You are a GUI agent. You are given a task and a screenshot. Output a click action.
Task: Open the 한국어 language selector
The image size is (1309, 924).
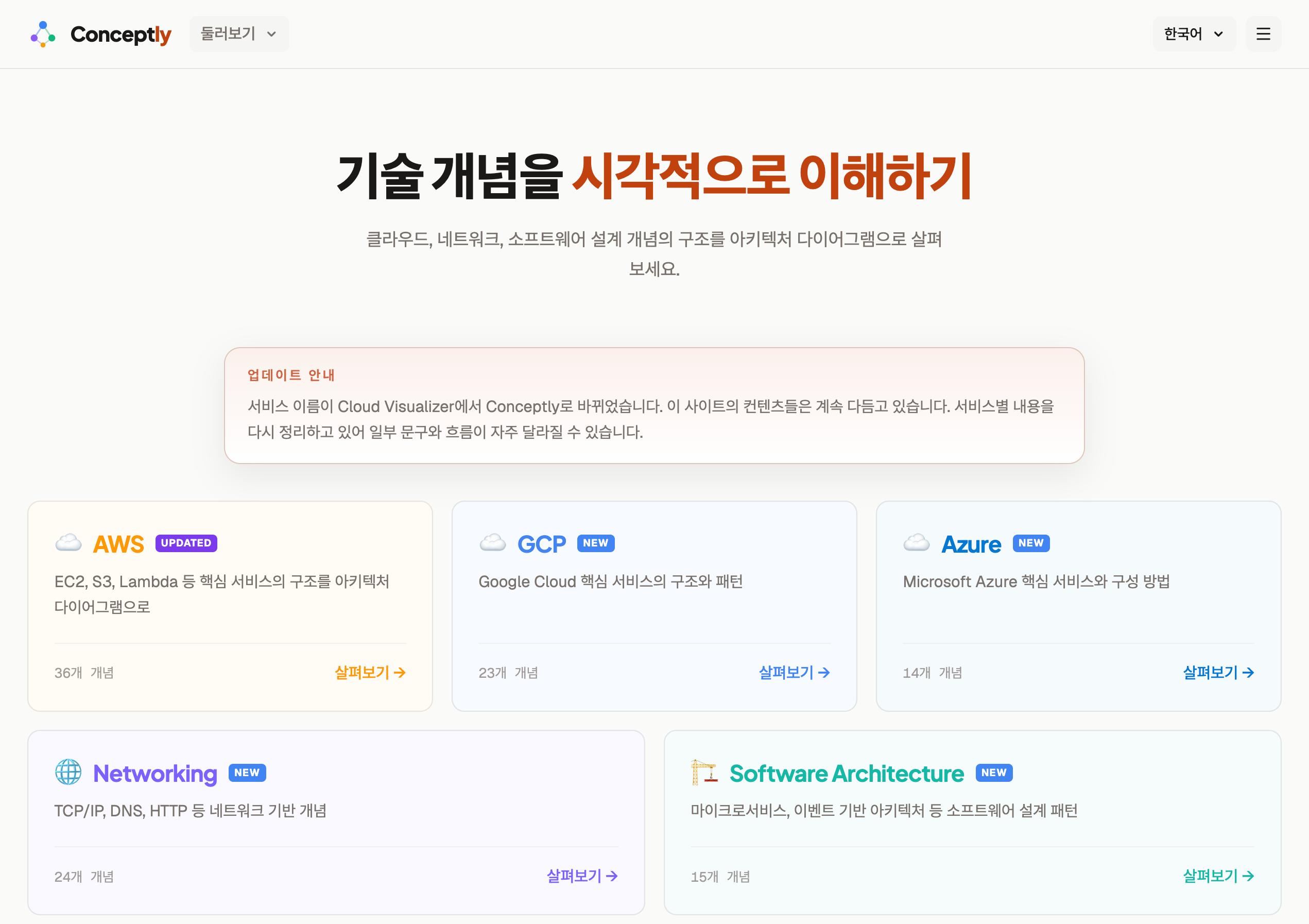[1194, 34]
